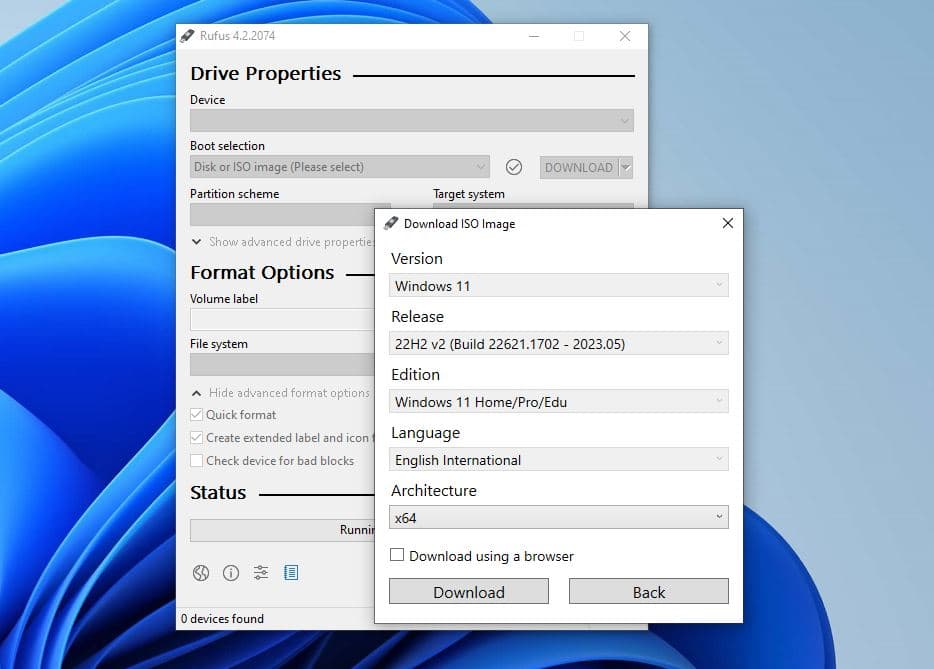
Task: Collapse Hide advanced format options
Action: click(197, 393)
